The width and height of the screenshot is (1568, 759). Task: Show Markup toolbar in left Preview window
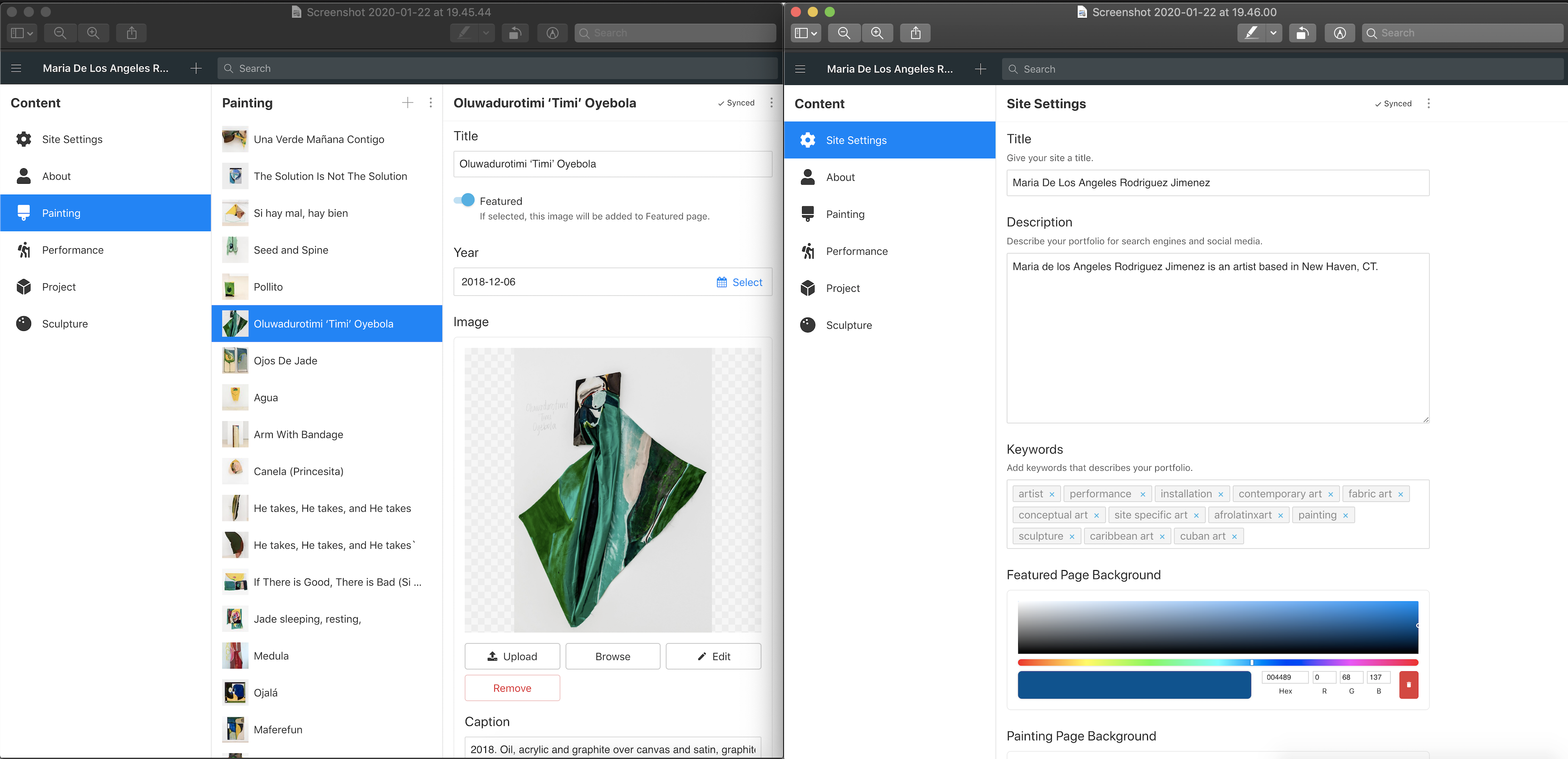552,33
